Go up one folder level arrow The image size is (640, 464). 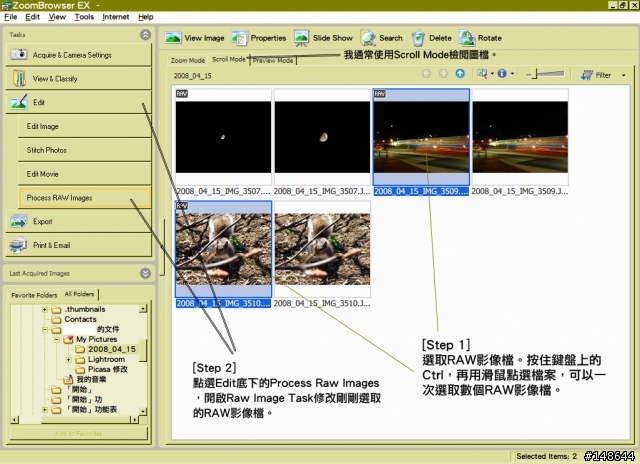[460, 73]
